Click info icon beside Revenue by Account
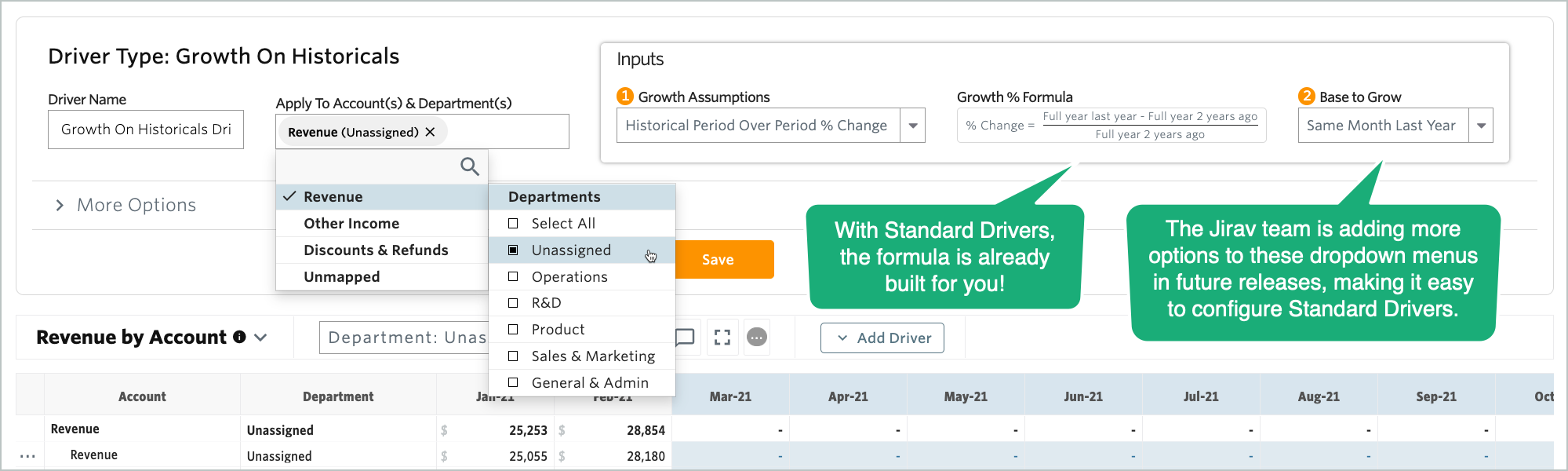This screenshot has width=1568, height=471. (x=240, y=337)
